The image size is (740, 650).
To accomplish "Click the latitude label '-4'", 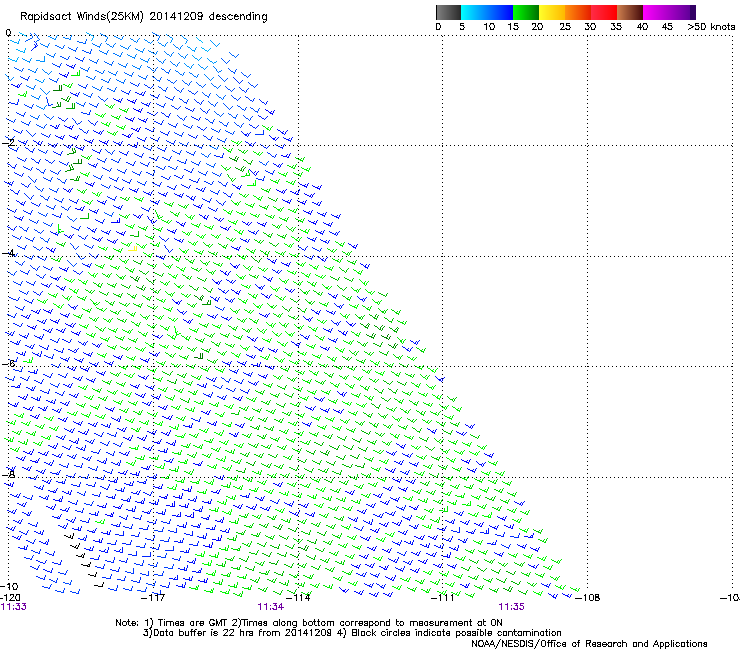I will pos(8,253).
